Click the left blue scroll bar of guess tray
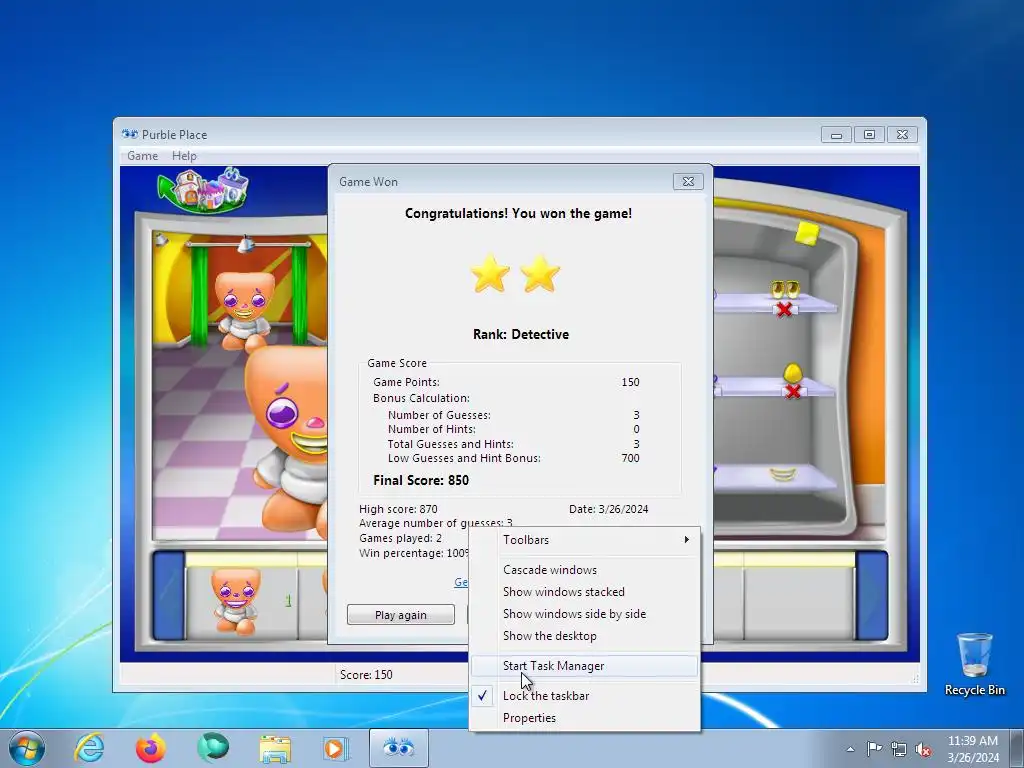 coord(169,596)
